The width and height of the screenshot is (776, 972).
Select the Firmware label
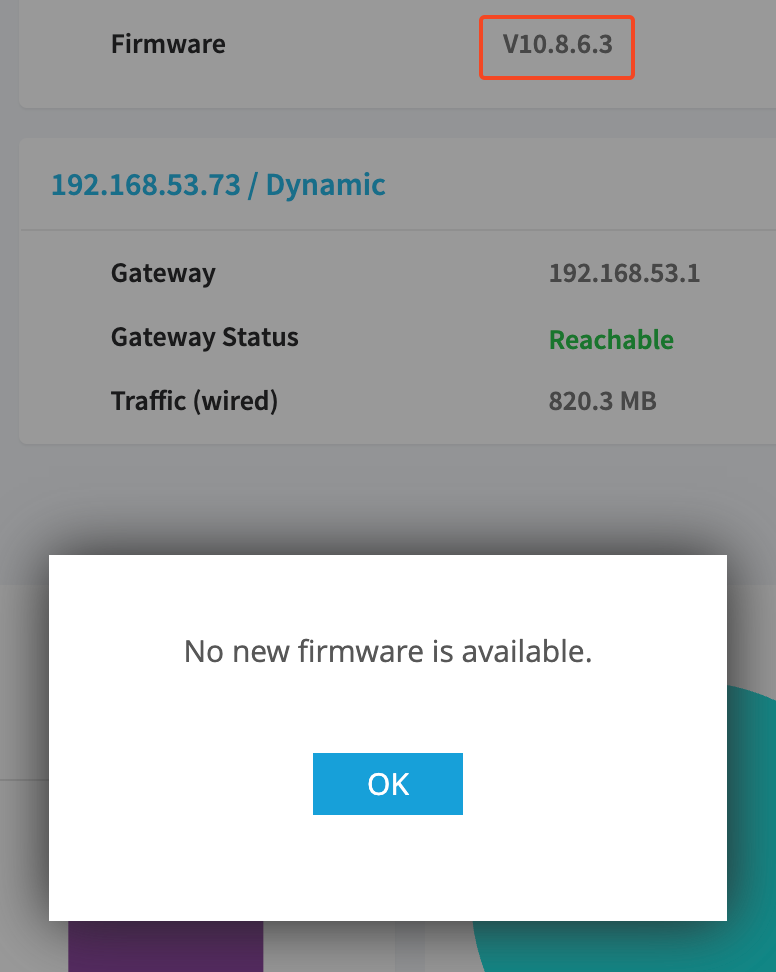pyautogui.click(x=168, y=45)
